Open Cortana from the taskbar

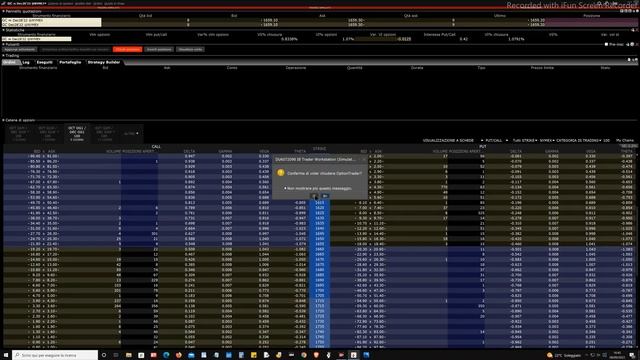pos(104,355)
